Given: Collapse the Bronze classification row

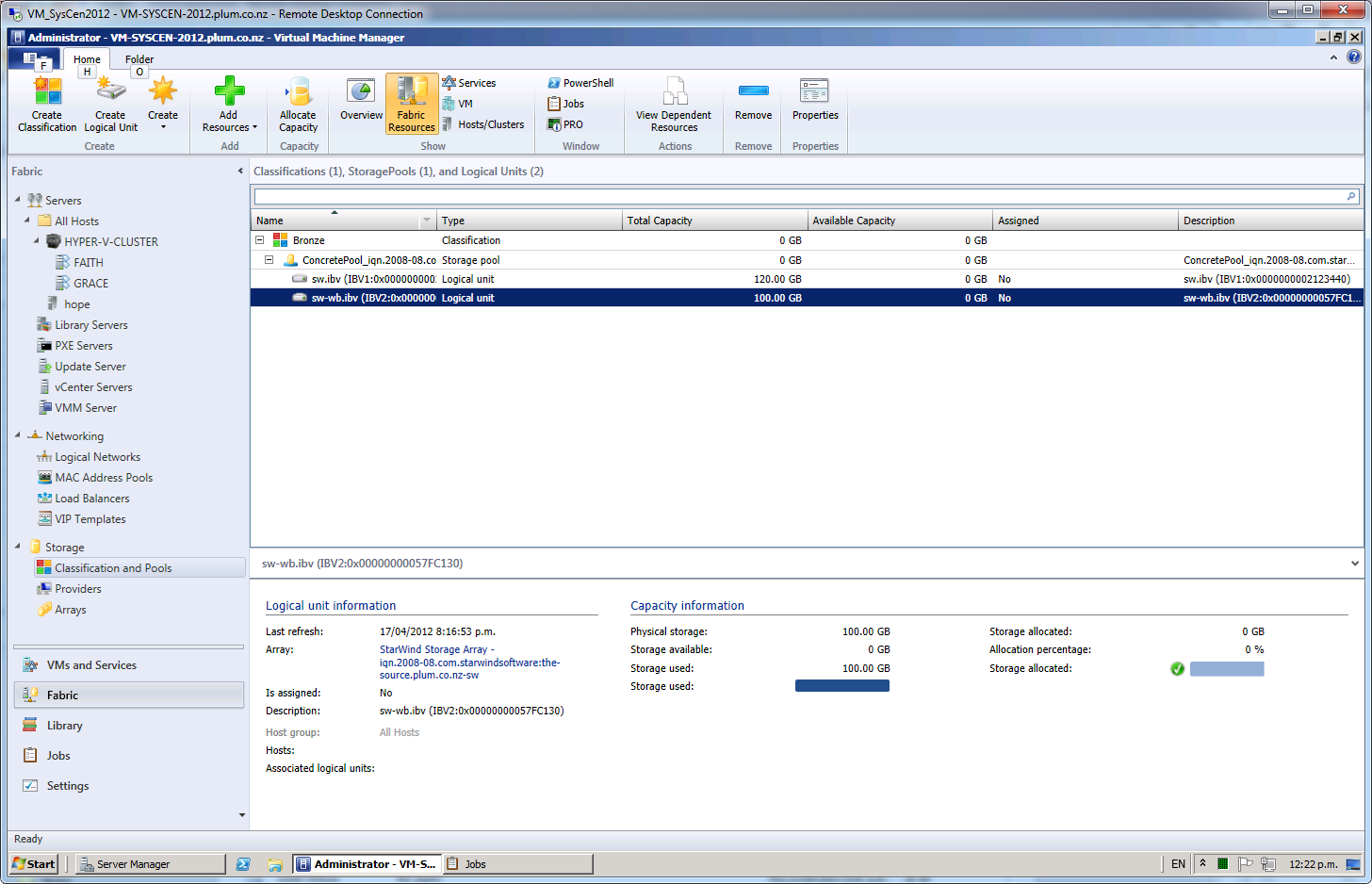Looking at the screenshot, I should tap(260, 240).
